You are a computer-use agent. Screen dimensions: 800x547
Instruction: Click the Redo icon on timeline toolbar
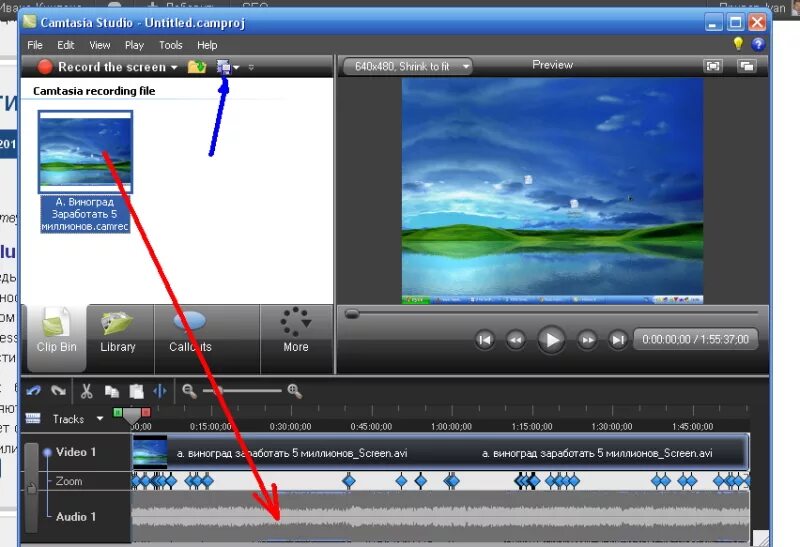tap(58, 391)
